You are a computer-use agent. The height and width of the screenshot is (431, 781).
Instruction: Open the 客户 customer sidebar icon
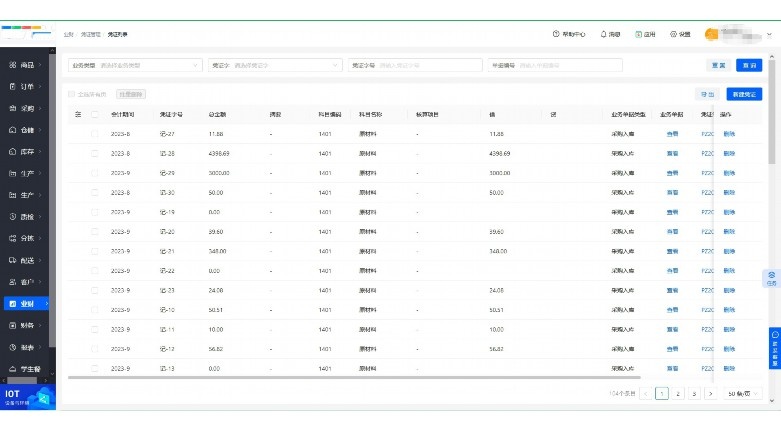[x=13, y=282]
